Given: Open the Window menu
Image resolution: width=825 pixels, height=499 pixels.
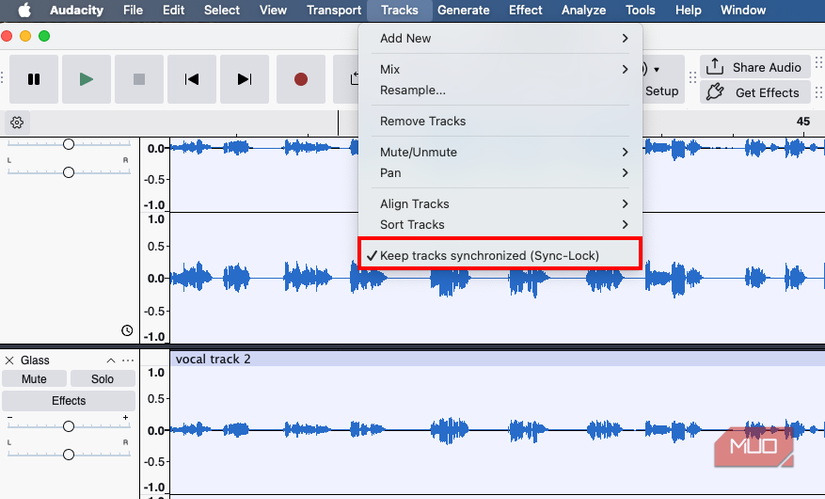Looking at the screenshot, I should click(x=743, y=10).
